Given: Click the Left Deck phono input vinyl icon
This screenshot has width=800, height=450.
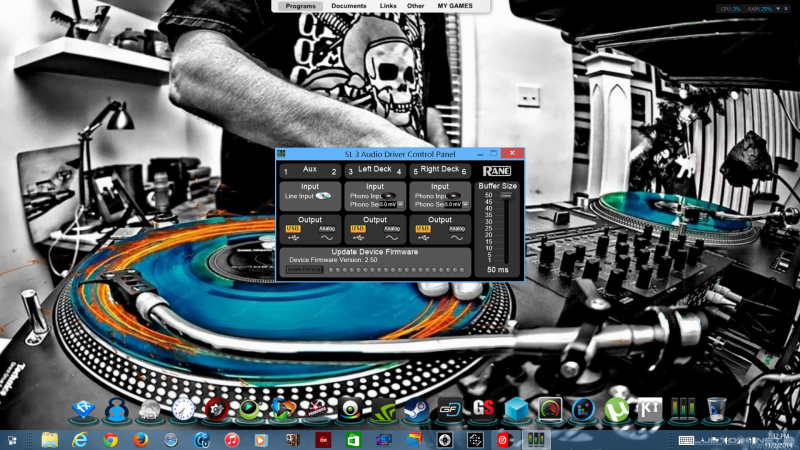Looking at the screenshot, I should [389, 196].
